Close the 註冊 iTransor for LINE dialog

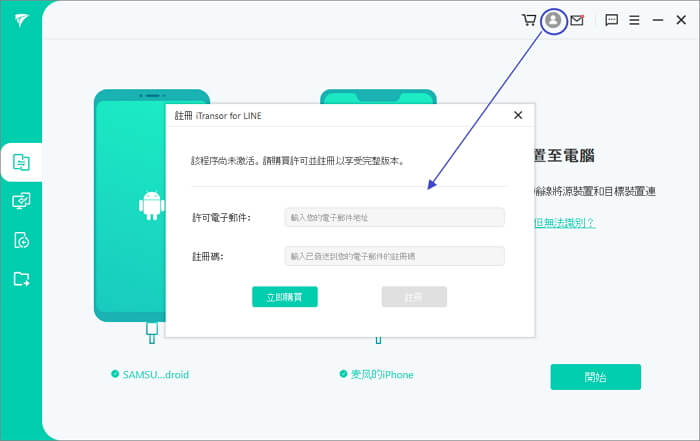click(518, 115)
